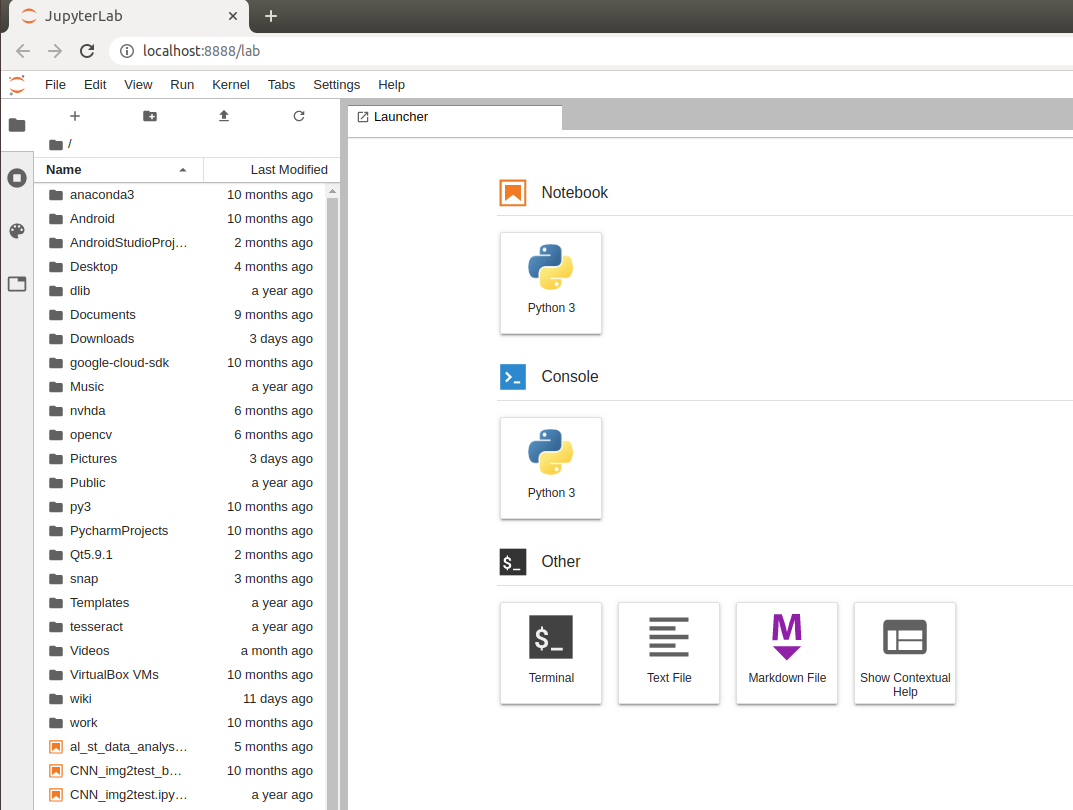Refresh the file list
This screenshot has width=1073, height=810.
[299, 116]
